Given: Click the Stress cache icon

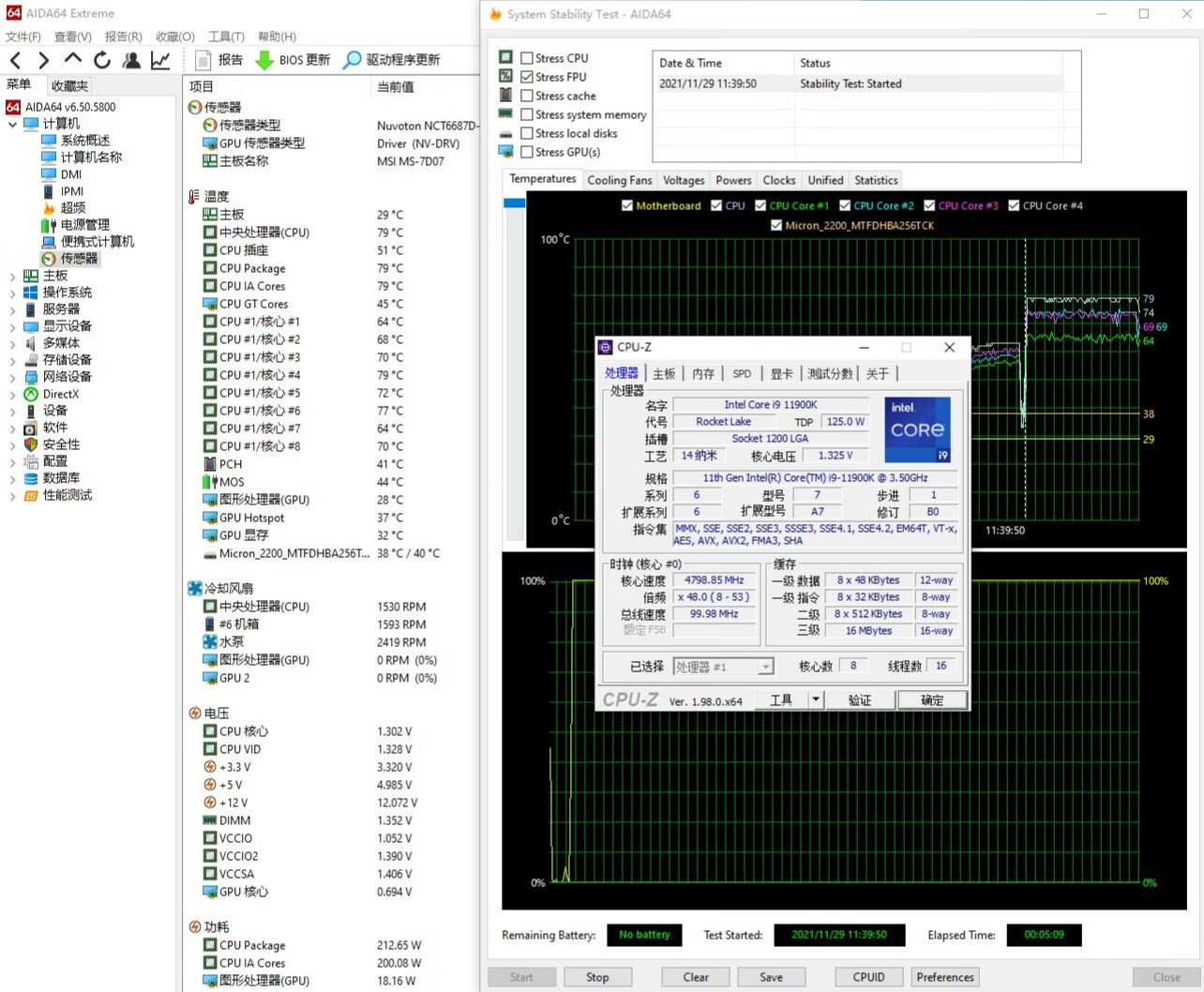Looking at the screenshot, I should 506,95.
